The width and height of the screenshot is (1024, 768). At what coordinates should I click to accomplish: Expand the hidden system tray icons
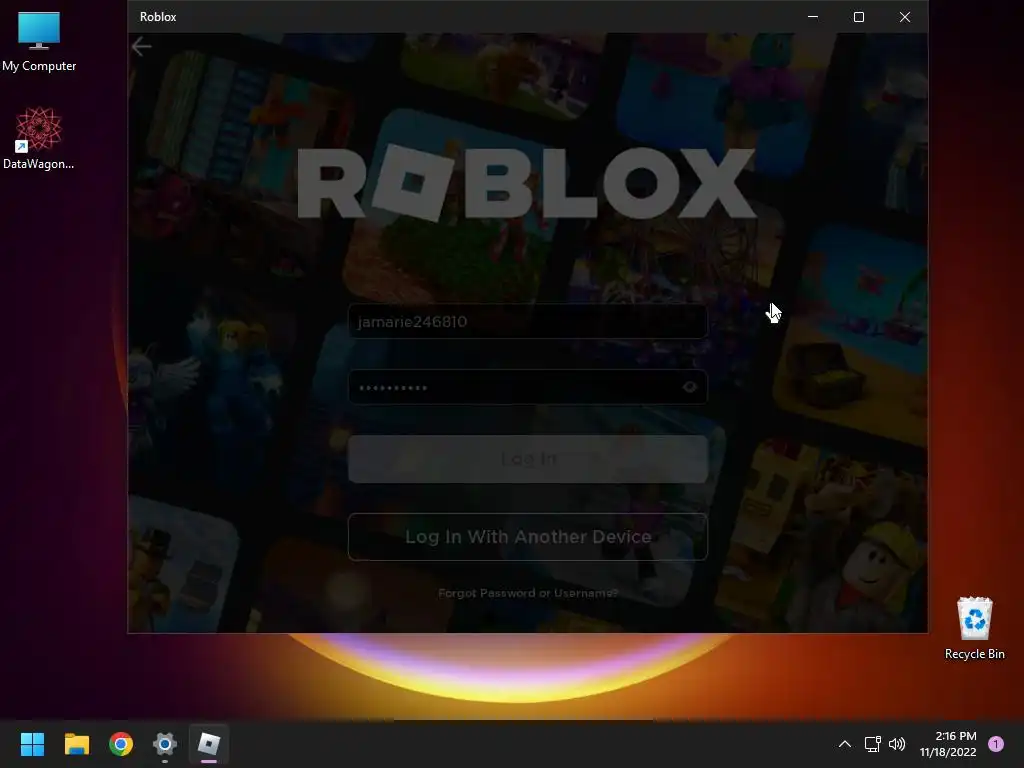[844, 744]
